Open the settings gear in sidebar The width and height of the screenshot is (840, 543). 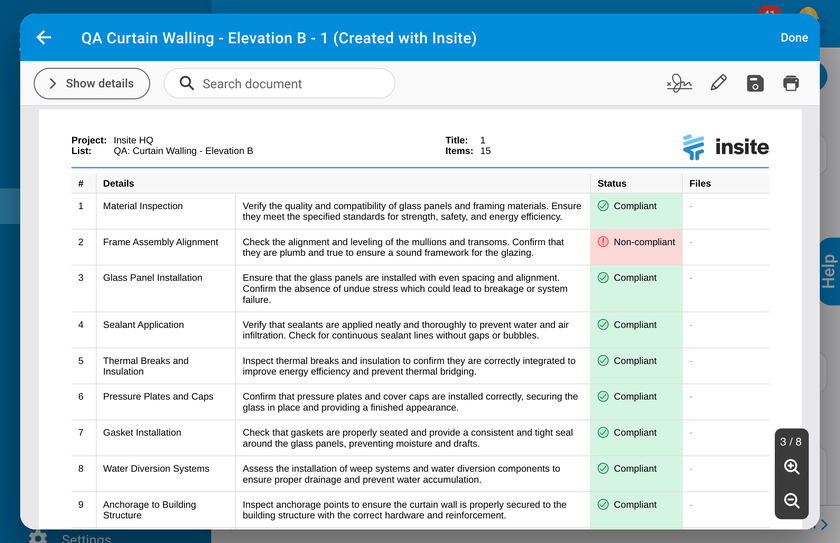(x=38, y=537)
